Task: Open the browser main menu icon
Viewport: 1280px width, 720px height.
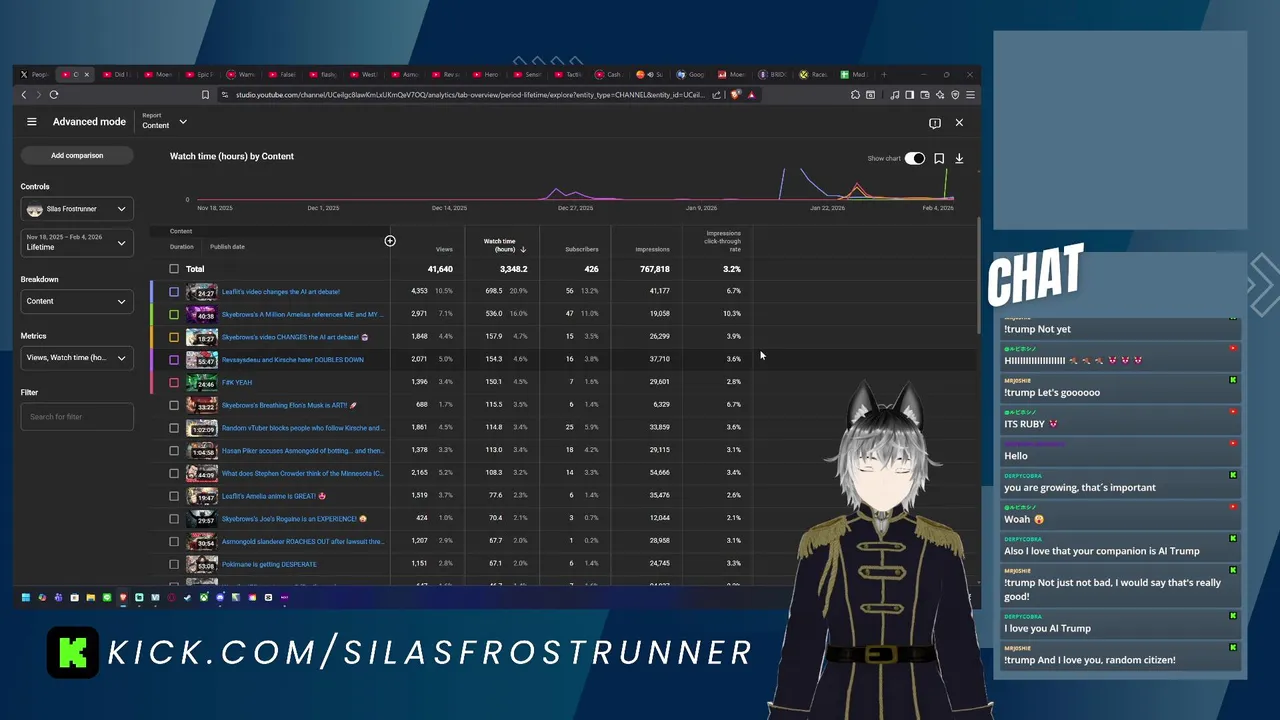Action: [x=970, y=95]
